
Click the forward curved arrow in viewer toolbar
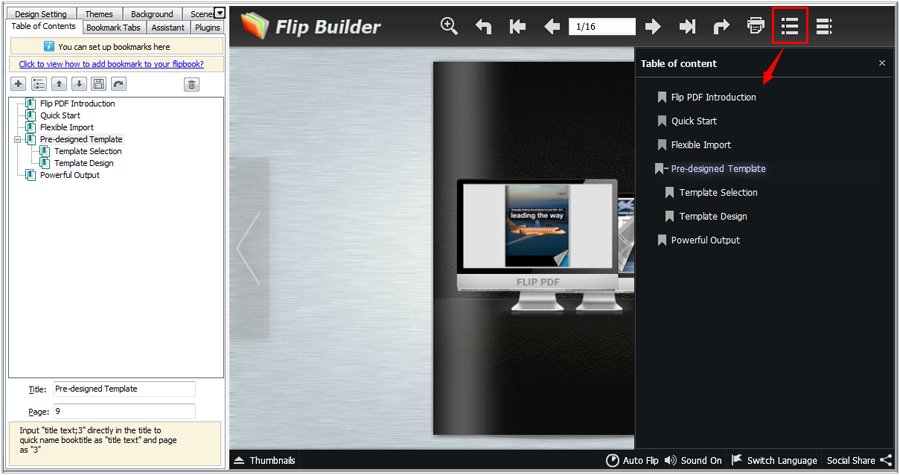click(x=721, y=26)
